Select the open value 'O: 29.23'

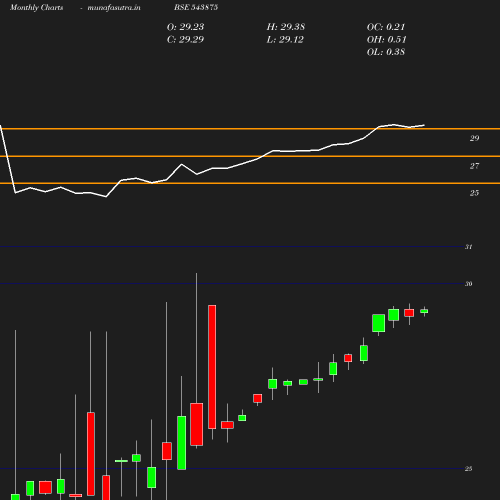click(185, 27)
